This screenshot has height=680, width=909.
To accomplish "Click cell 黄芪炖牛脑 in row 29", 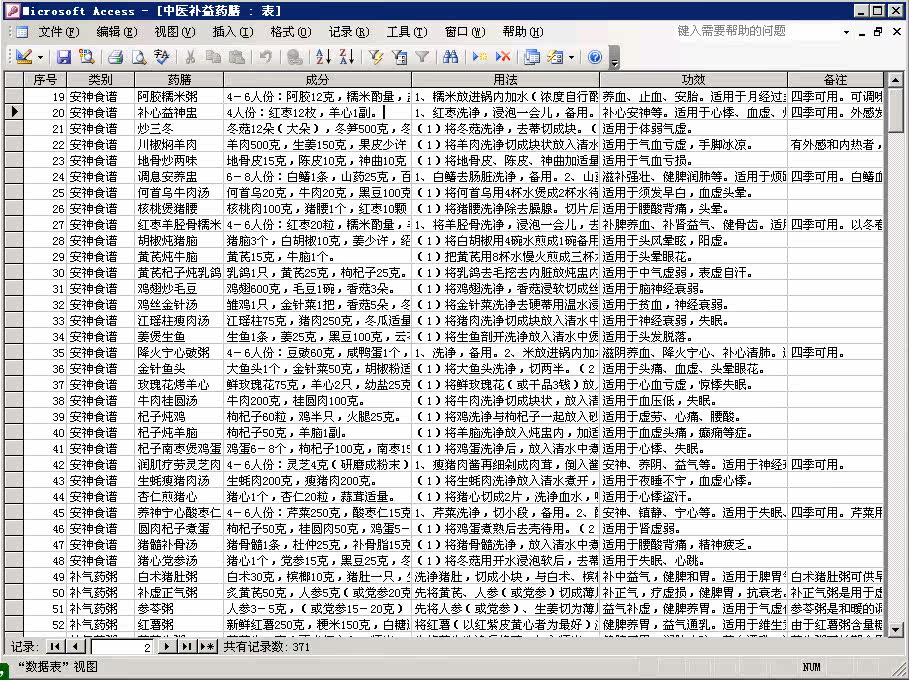I will 179,257.
